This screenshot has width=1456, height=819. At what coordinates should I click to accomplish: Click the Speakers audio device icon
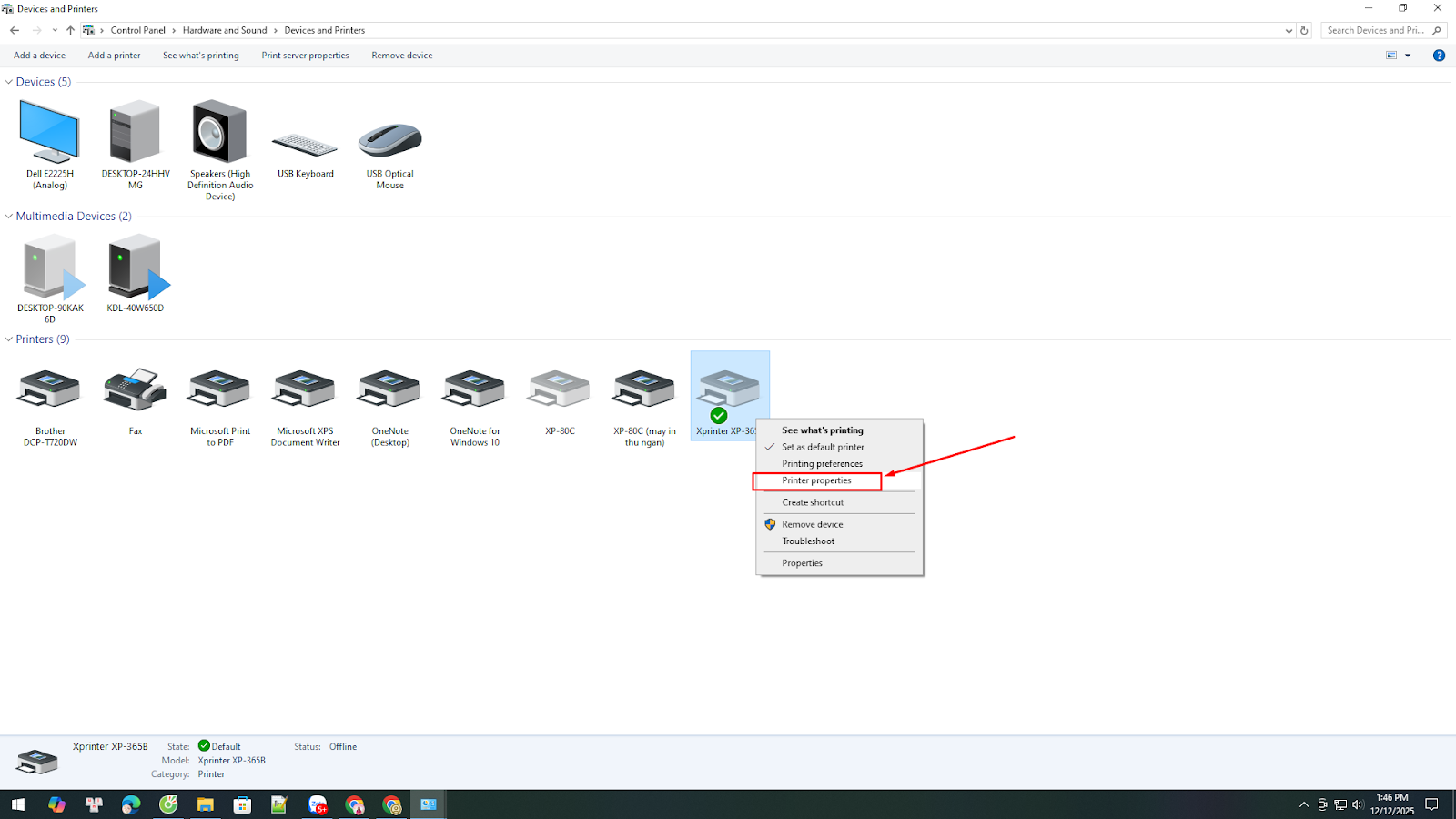[219, 133]
